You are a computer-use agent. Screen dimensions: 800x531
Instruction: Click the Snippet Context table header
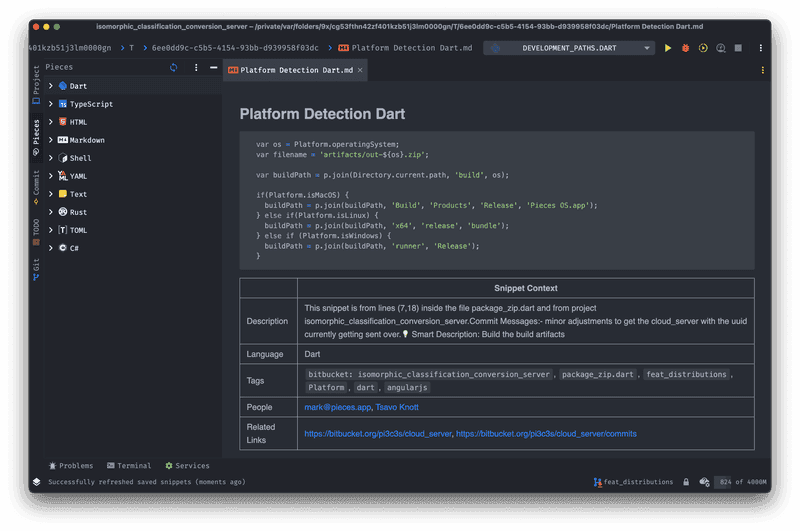click(x=526, y=288)
